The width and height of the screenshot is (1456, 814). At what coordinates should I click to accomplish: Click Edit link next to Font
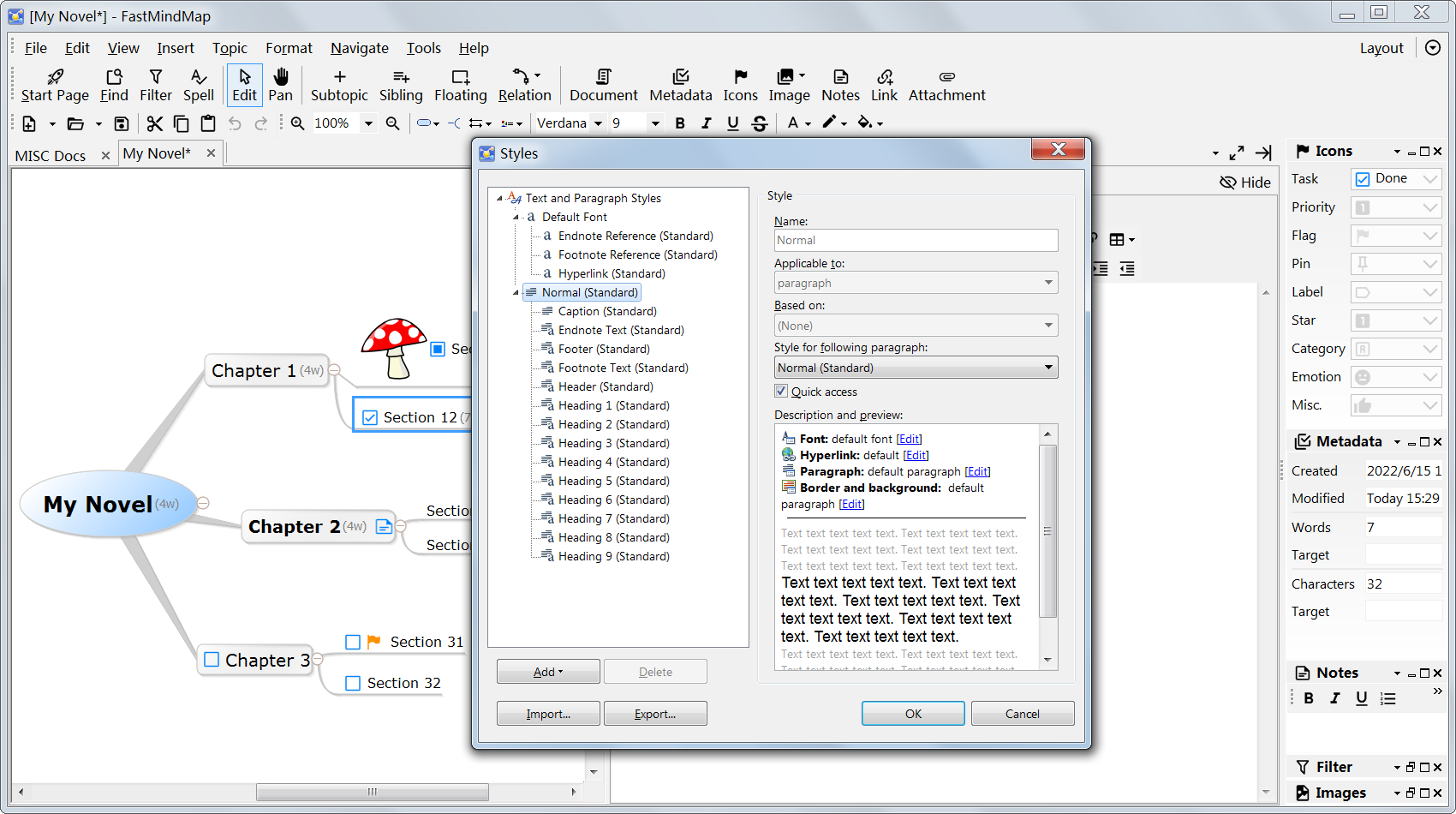point(910,439)
